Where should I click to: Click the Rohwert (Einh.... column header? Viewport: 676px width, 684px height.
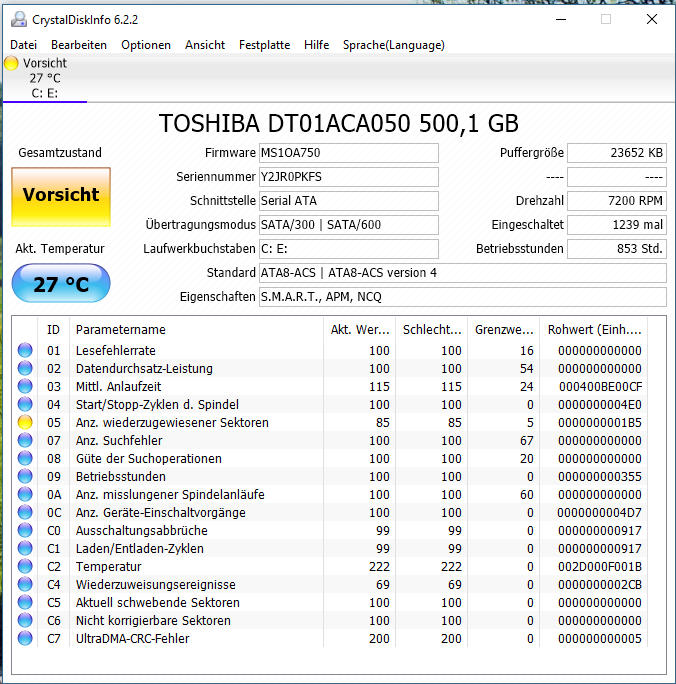point(594,330)
